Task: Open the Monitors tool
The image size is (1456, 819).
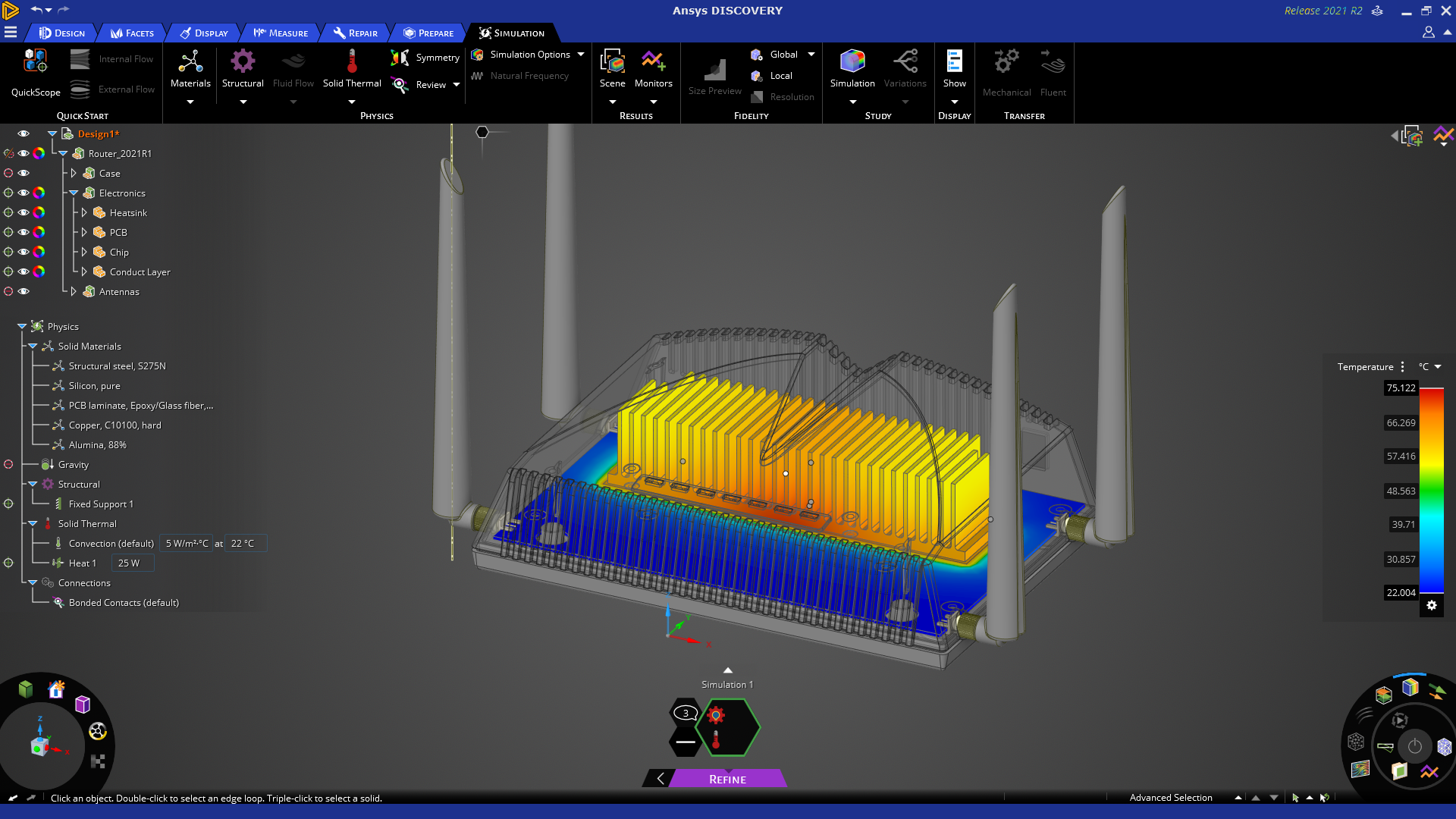Action: tap(653, 62)
